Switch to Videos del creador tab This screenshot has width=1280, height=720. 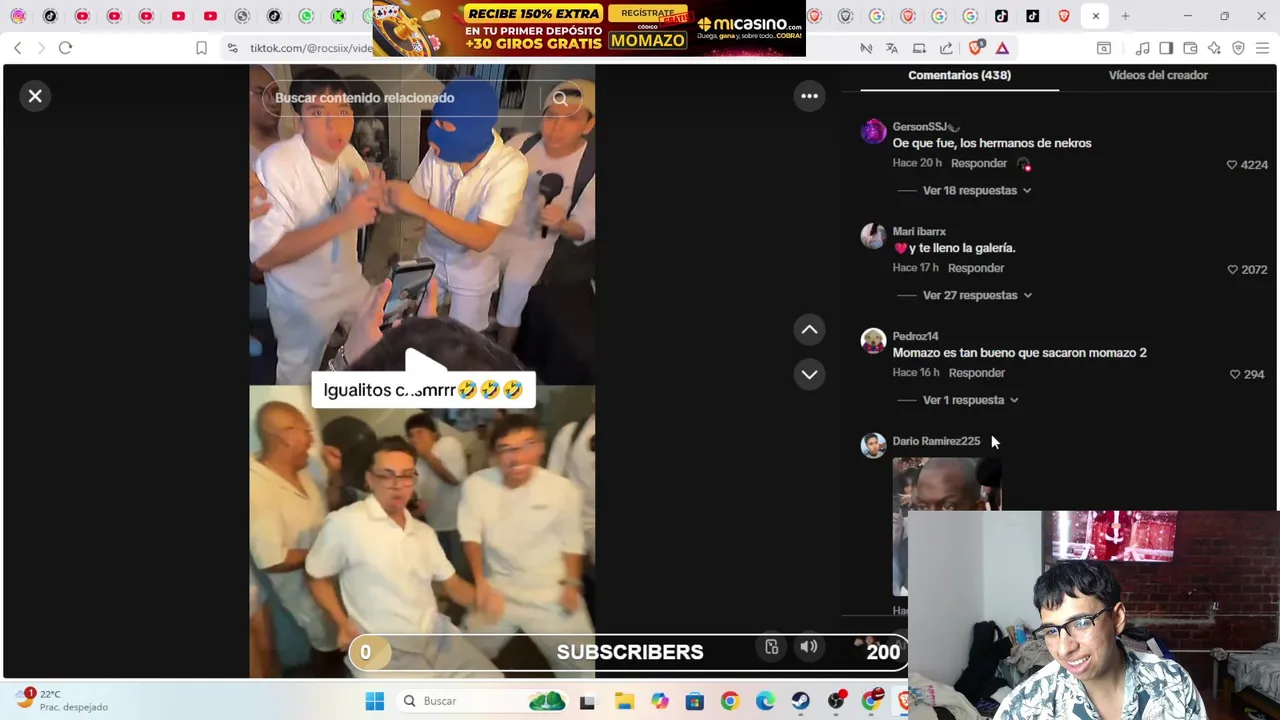pos(1158,75)
